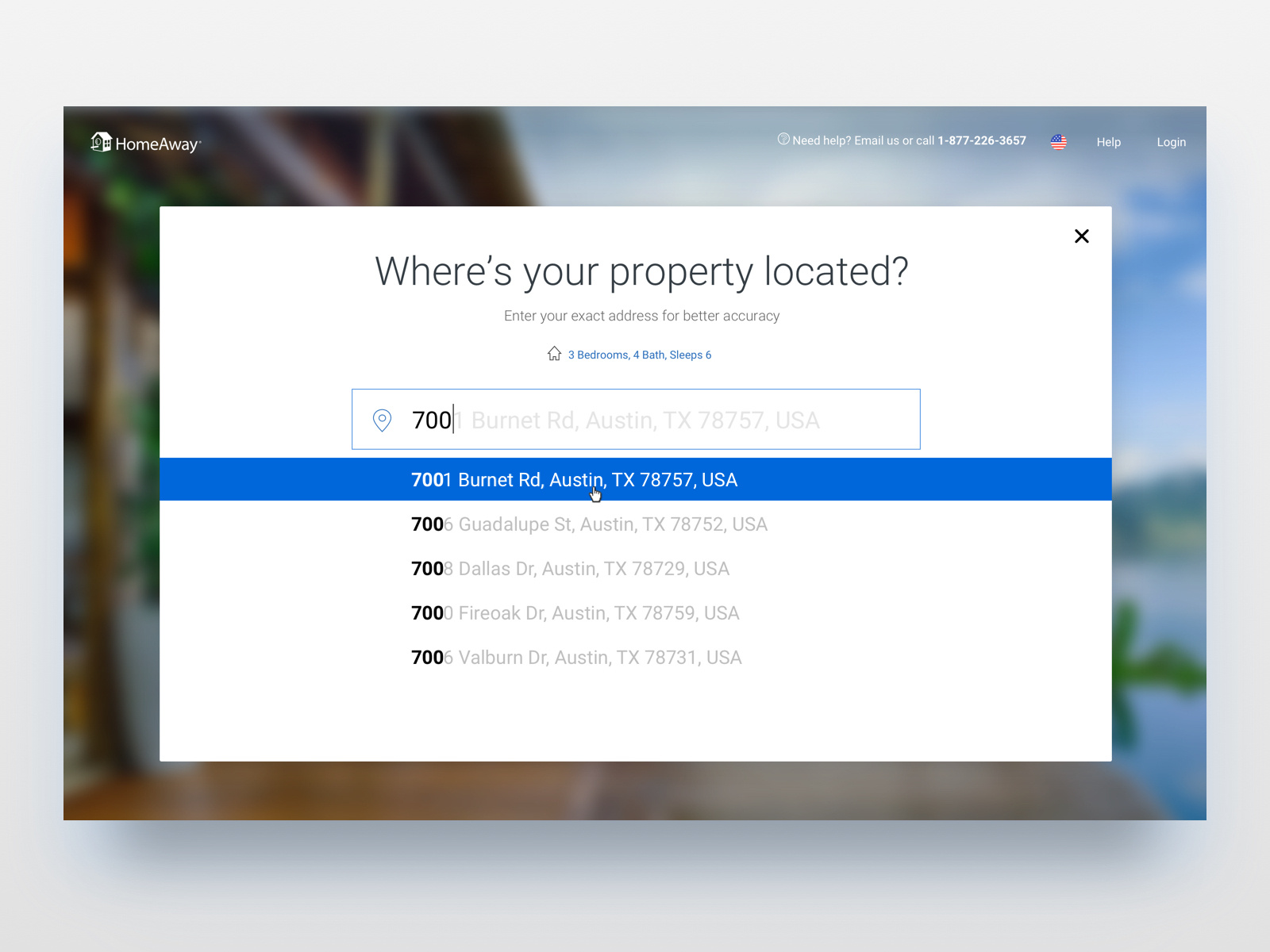Select 7000 Fireoak Dr, Austin suggestion
The height and width of the screenshot is (952, 1270).
pos(575,613)
